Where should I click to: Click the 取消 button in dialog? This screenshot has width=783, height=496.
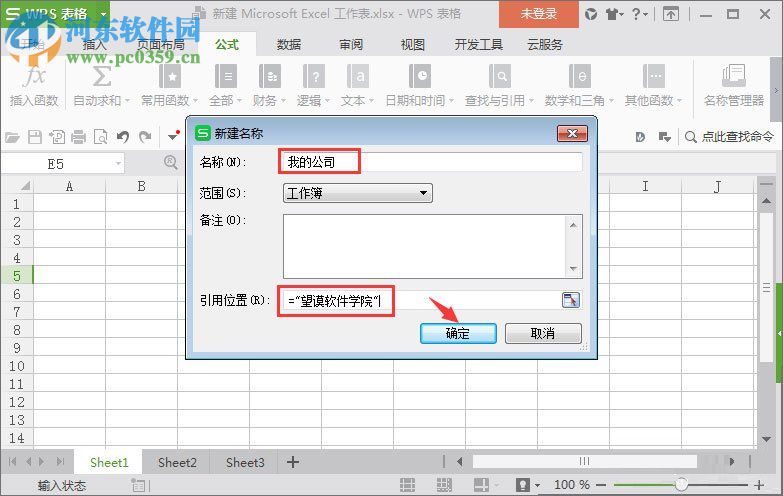[543, 333]
